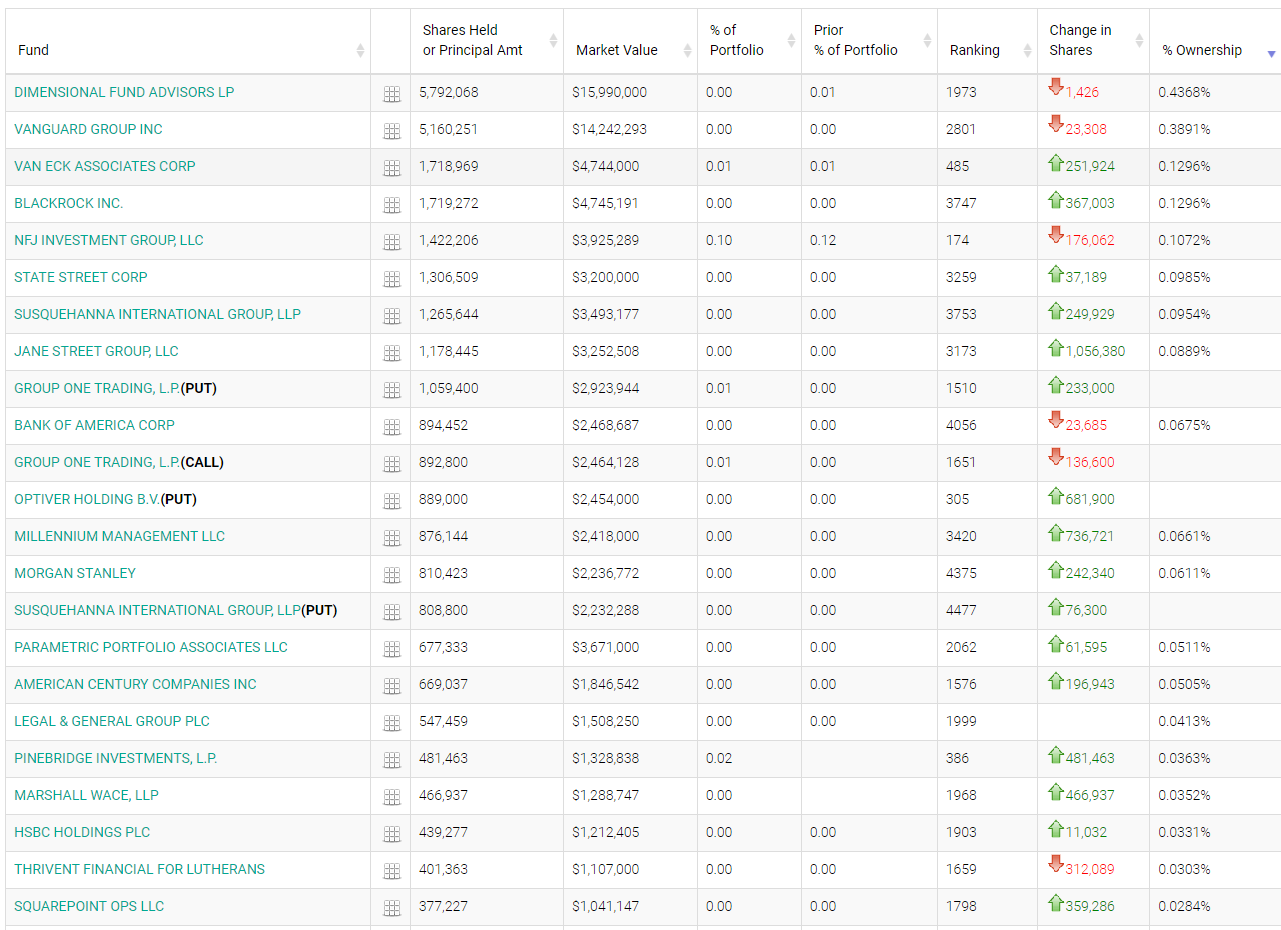Open VAN ECK ASSOCIATES CORP link

(105, 166)
